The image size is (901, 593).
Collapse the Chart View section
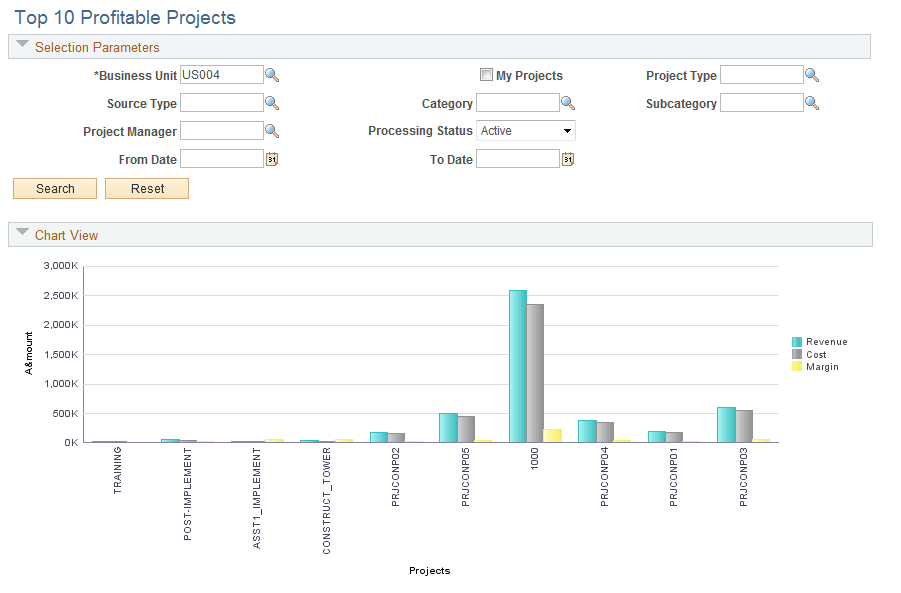pos(21,234)
